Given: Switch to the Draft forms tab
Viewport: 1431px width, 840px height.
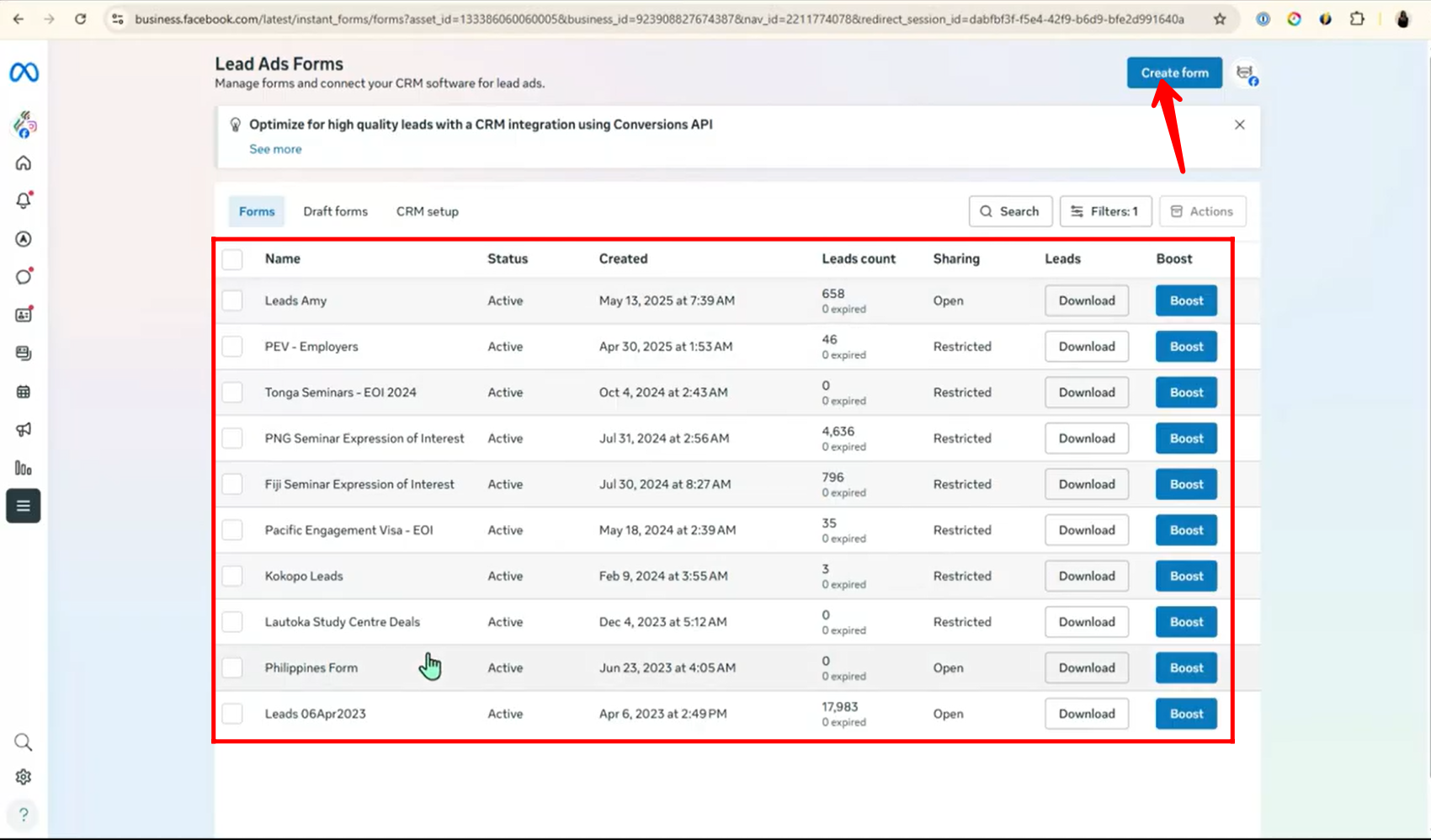Looking at the screenshot, I should point(335,211).
